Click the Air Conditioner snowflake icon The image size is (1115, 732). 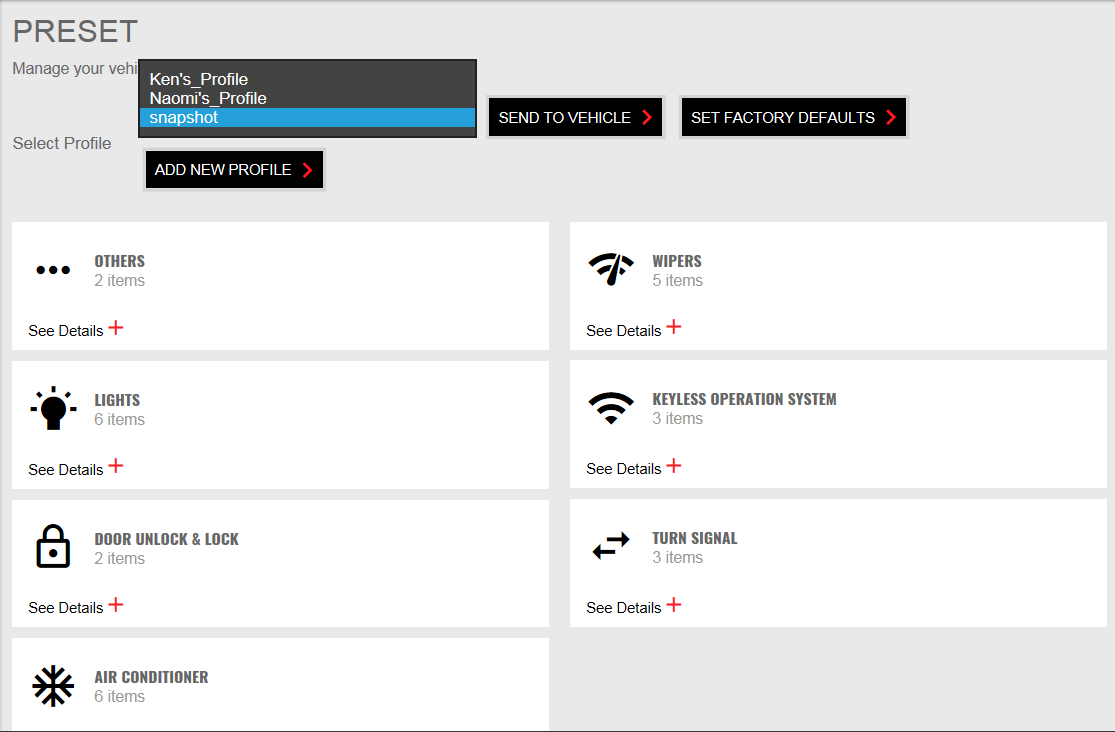(x=53, y=686)
